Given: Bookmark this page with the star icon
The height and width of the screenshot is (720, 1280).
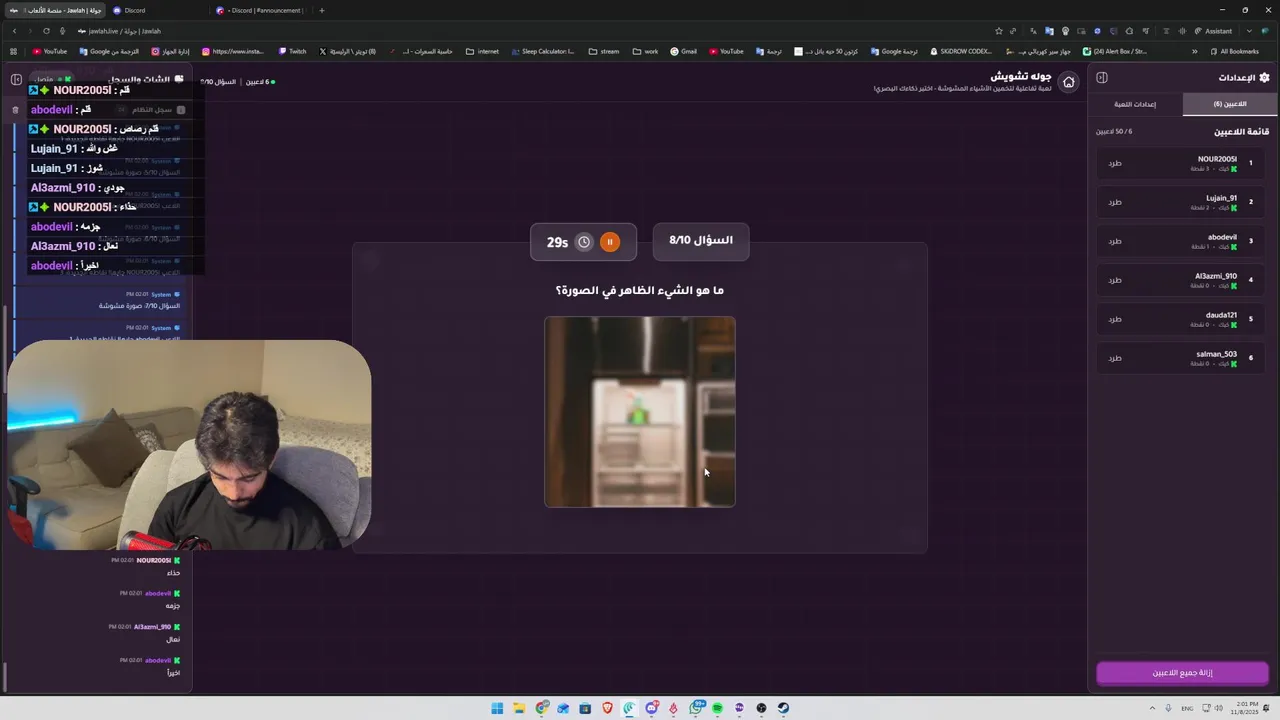Looking at the screenshot, I should click(998, 31).
